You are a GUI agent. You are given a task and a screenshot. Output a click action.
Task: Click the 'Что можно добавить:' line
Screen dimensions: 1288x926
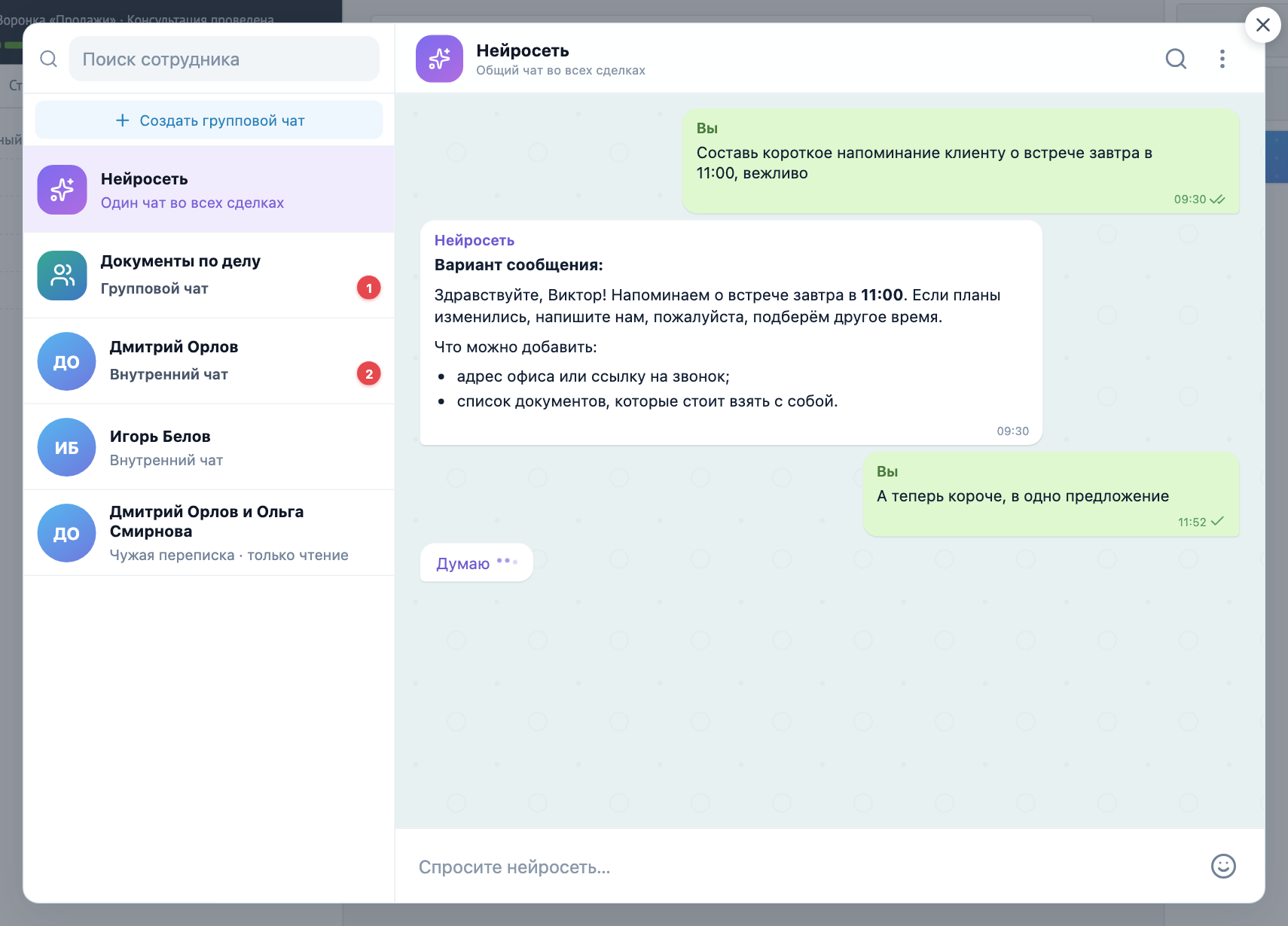point(515,347)
